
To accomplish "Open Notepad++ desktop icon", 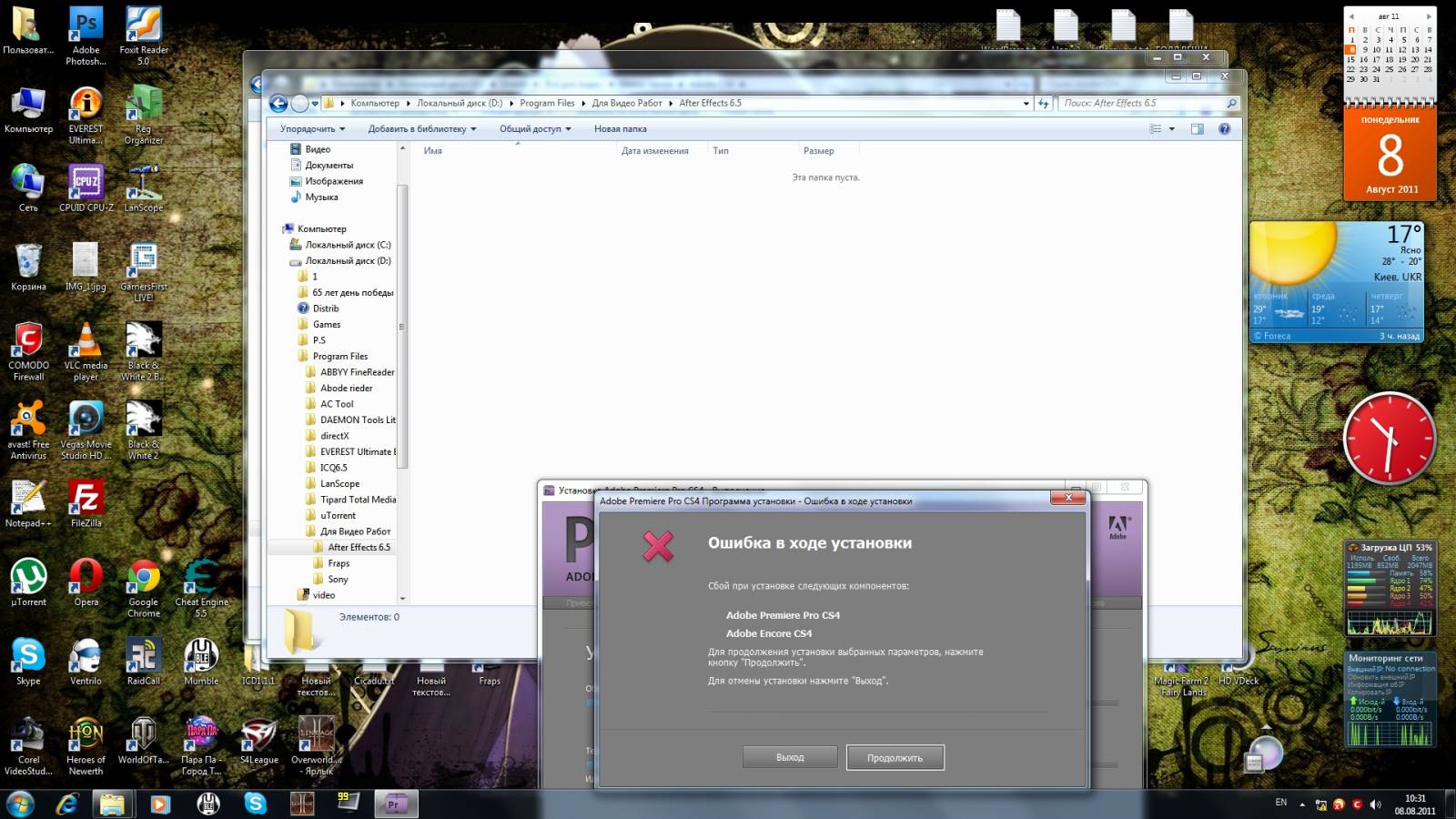I will click(x=28, y=504).
